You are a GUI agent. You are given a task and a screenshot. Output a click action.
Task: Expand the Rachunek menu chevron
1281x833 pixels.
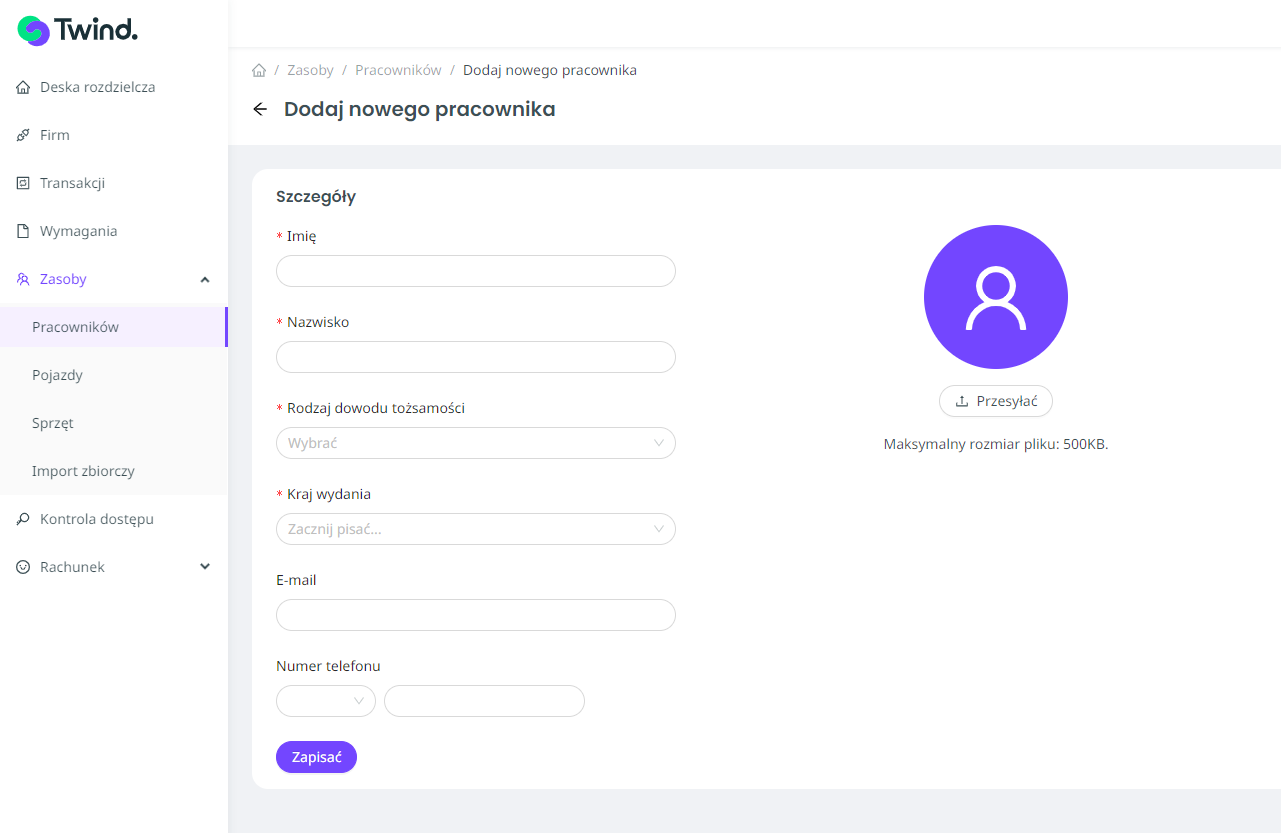tap(205, 567)
